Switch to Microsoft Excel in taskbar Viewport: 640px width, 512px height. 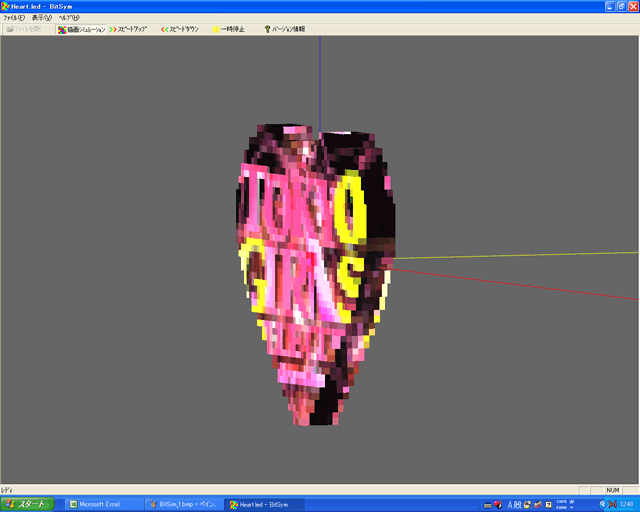tap(104, 504)
